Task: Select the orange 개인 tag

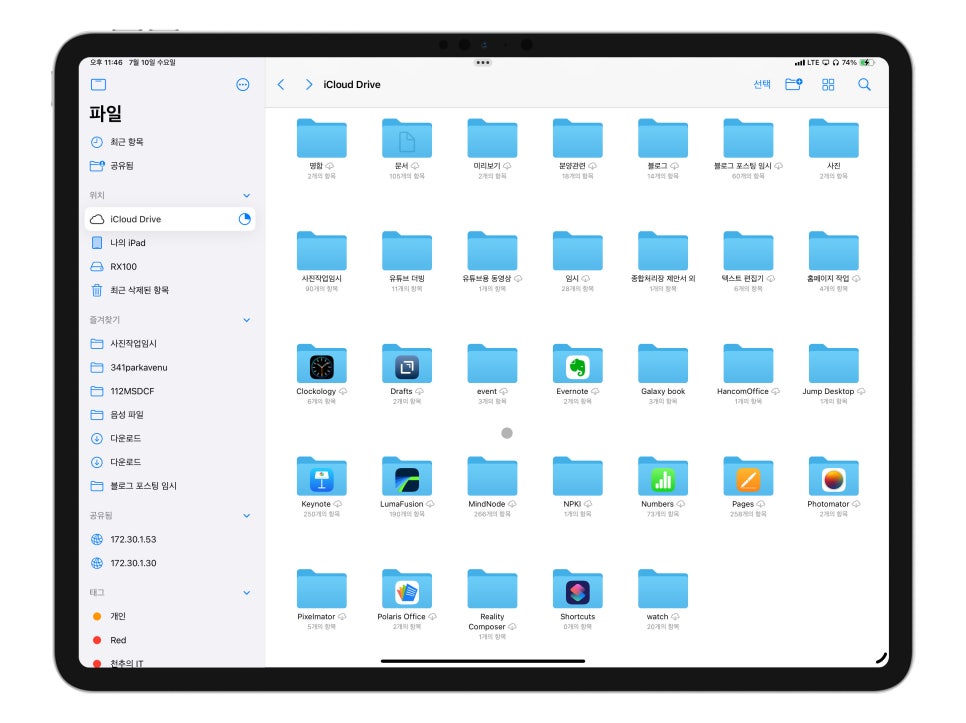Action: tap(169, 616)
